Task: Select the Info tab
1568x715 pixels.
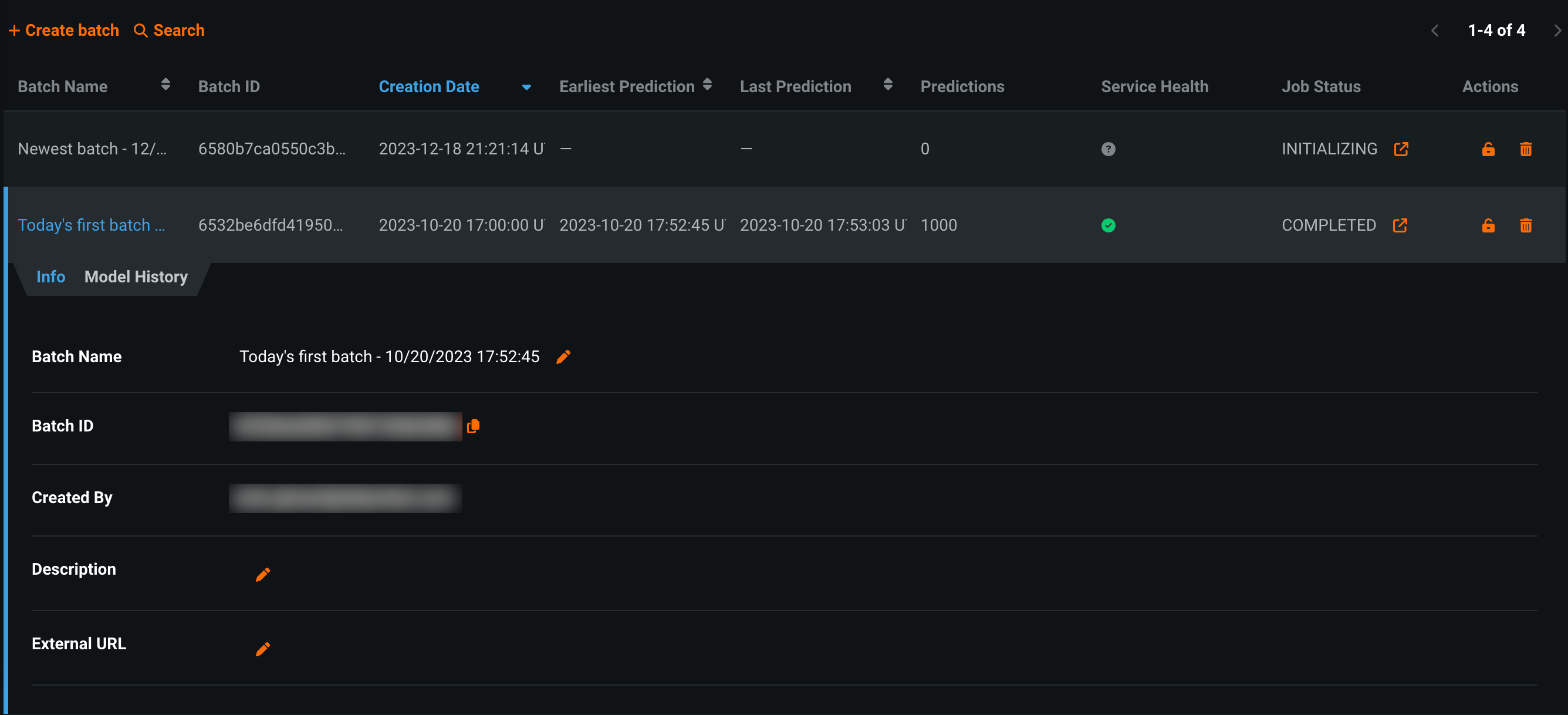Action: pyautogui.click(x=50, y=277)
